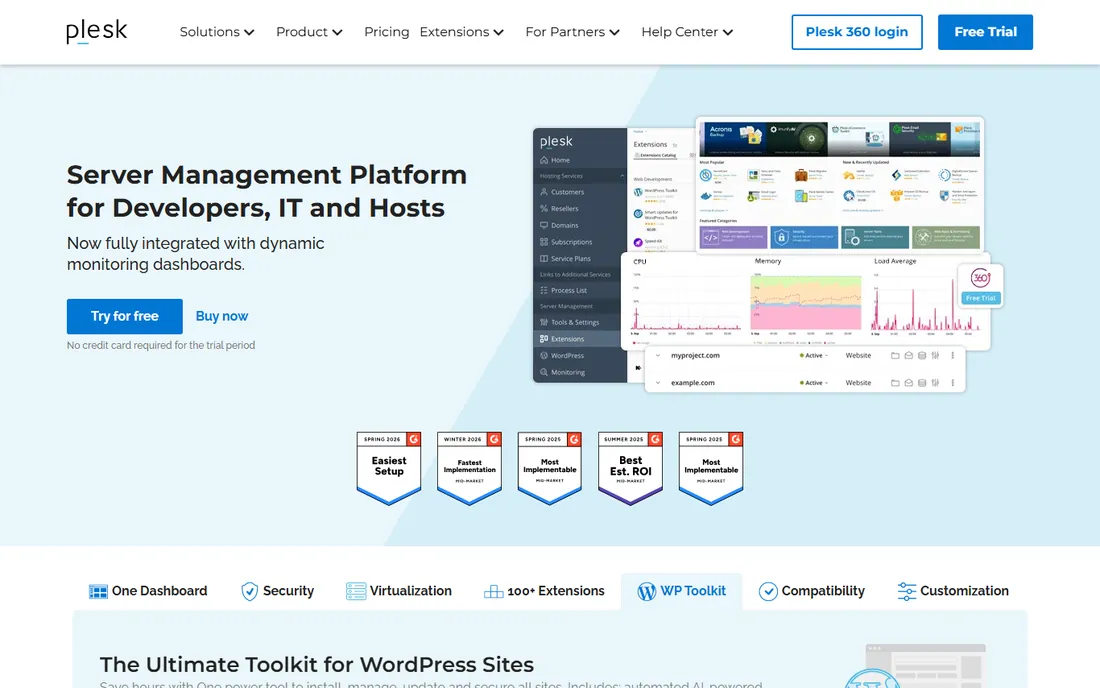Click the Fastest Implementation G2 badge
This screenshot has width=1100, height=688.
[x=469, y=468]
